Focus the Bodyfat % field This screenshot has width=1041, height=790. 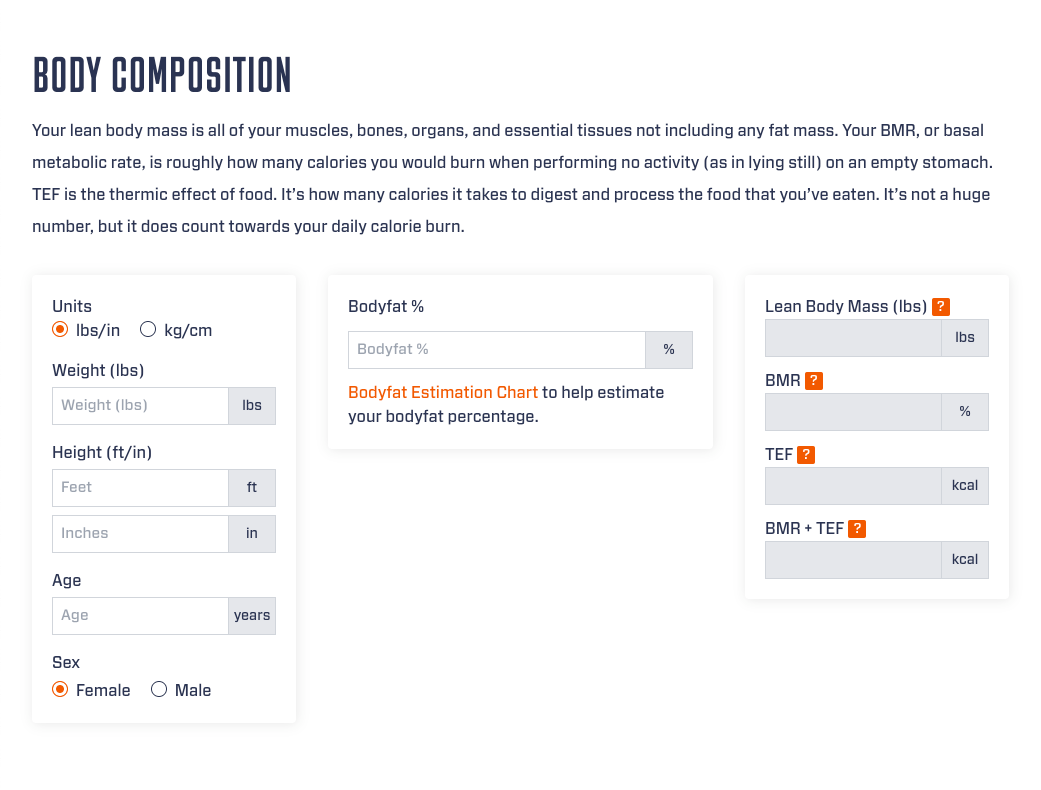point(497,350)
